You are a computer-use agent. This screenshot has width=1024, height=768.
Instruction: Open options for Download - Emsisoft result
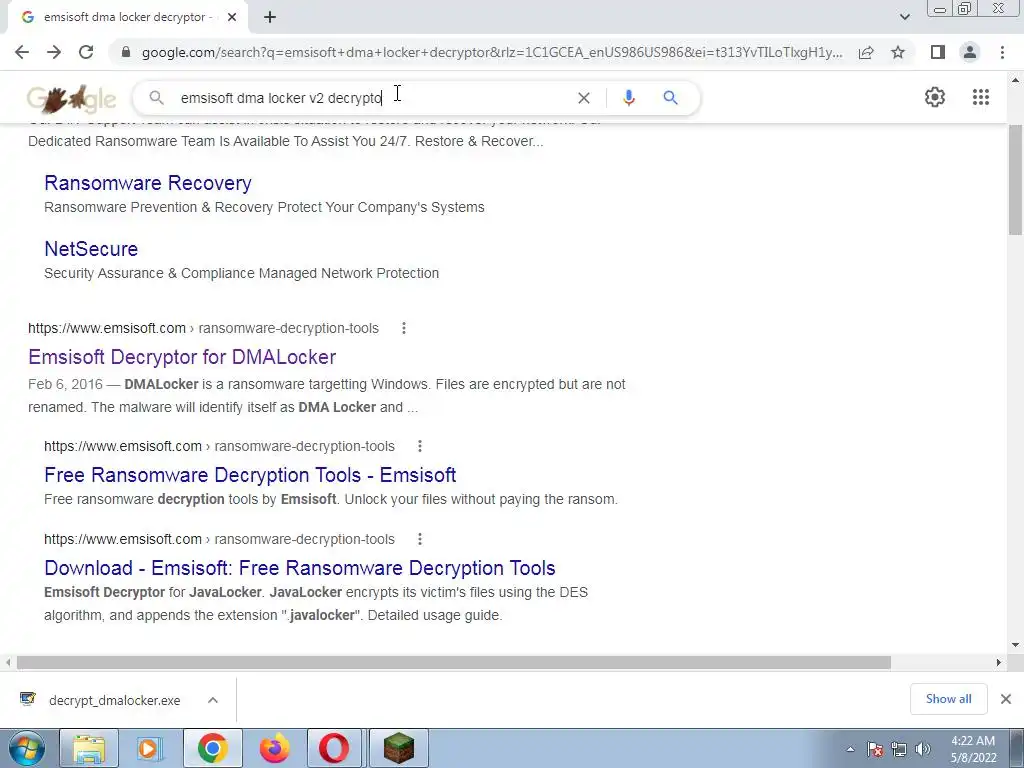(420, 539)
